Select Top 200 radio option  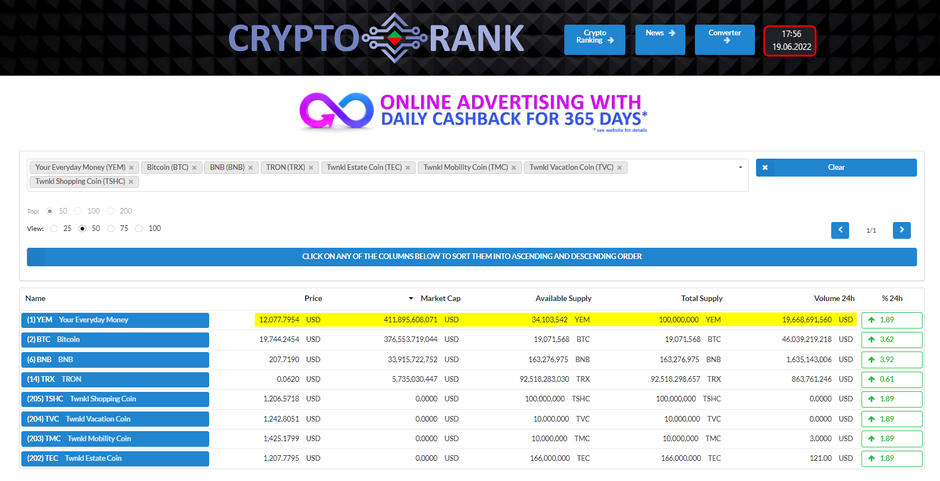(110, 211)
